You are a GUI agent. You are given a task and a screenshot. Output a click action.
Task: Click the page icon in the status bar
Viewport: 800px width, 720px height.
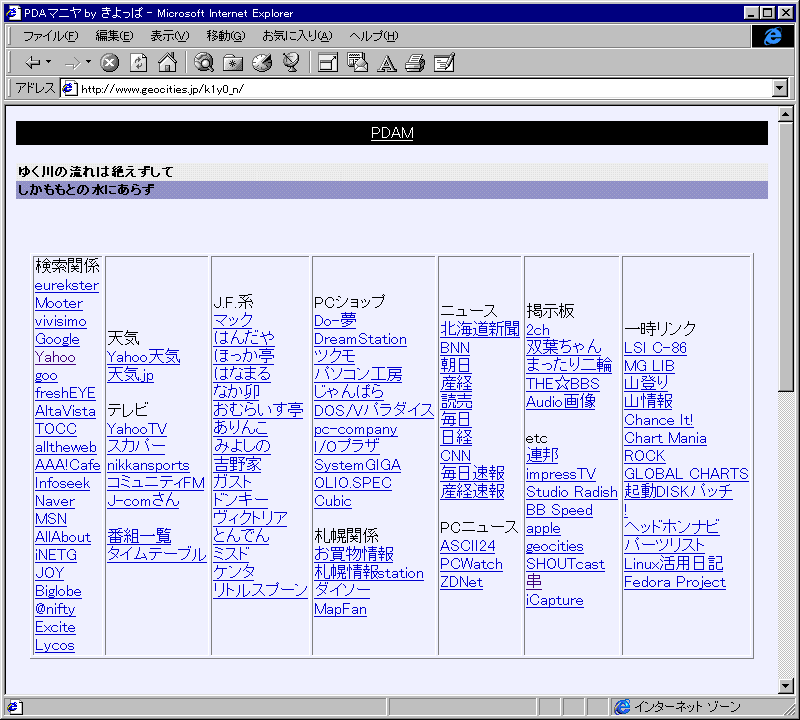click(14, 707)
